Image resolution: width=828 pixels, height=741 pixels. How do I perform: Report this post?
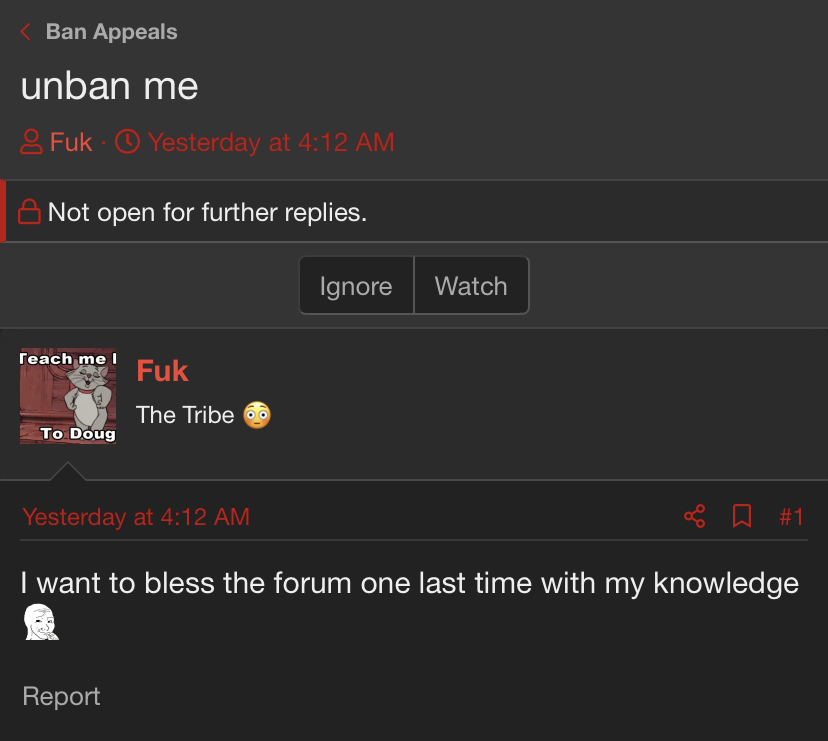pos(61,696)
